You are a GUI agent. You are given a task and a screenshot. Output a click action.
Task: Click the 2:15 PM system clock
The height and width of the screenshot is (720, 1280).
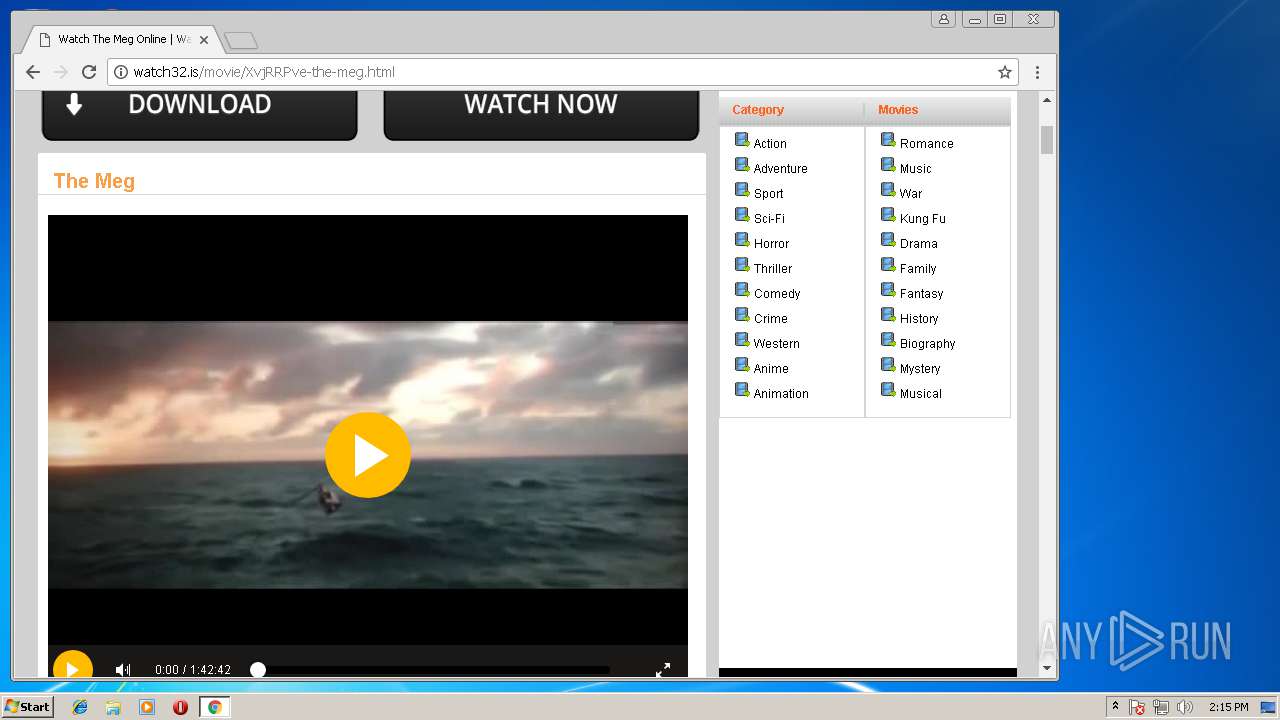pyautogui.click(x=1228, y=707)
